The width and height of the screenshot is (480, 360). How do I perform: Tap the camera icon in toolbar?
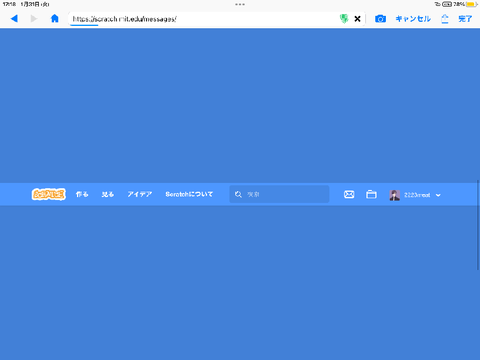(380, 19)
